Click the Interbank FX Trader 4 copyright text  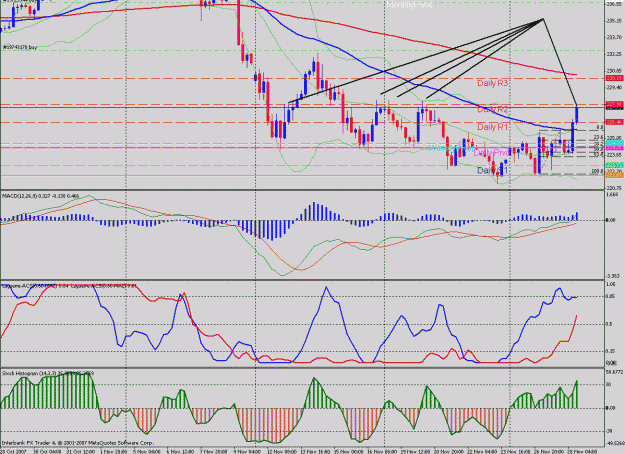pos(77,443)
